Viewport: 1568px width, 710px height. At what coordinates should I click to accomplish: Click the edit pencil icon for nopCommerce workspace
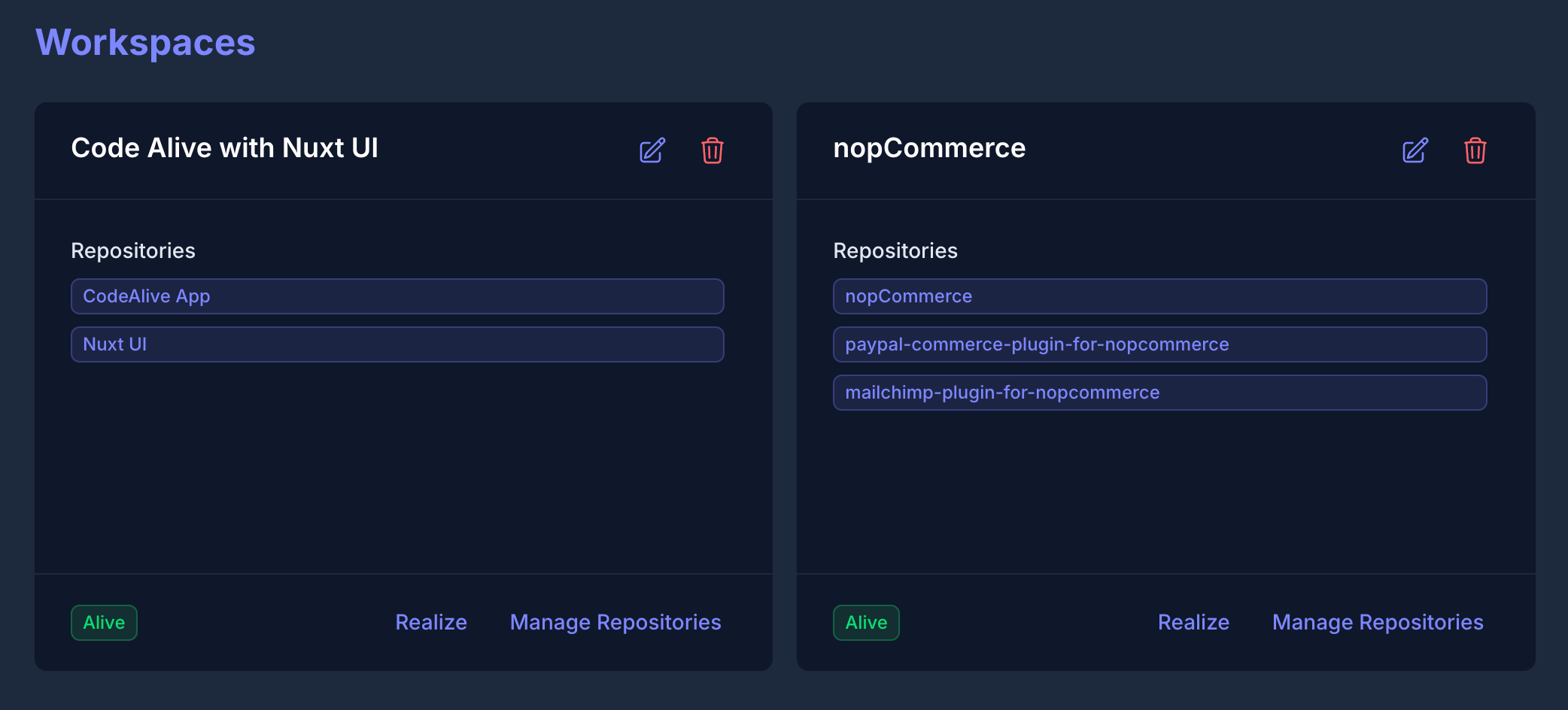point(1415,150)
